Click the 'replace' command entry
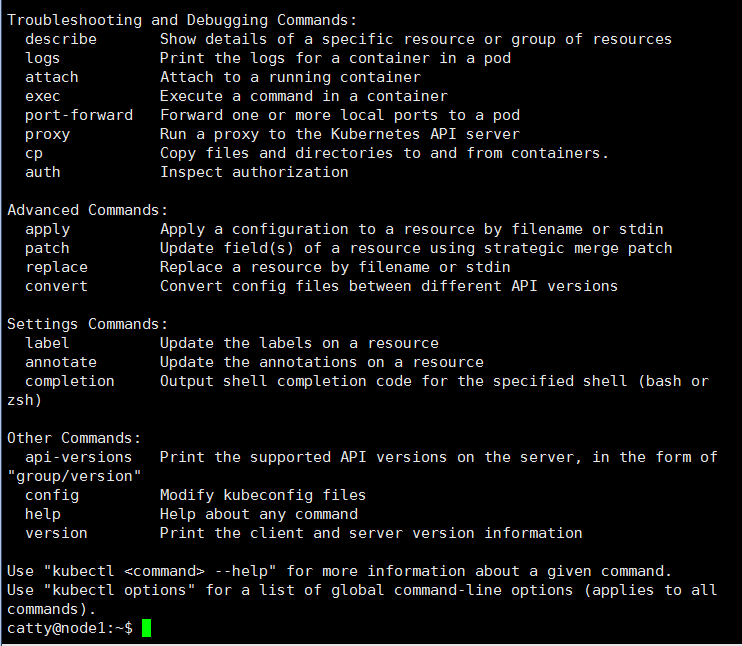The image size is (742, 646). pyautogui.click(x=56, y=267)
